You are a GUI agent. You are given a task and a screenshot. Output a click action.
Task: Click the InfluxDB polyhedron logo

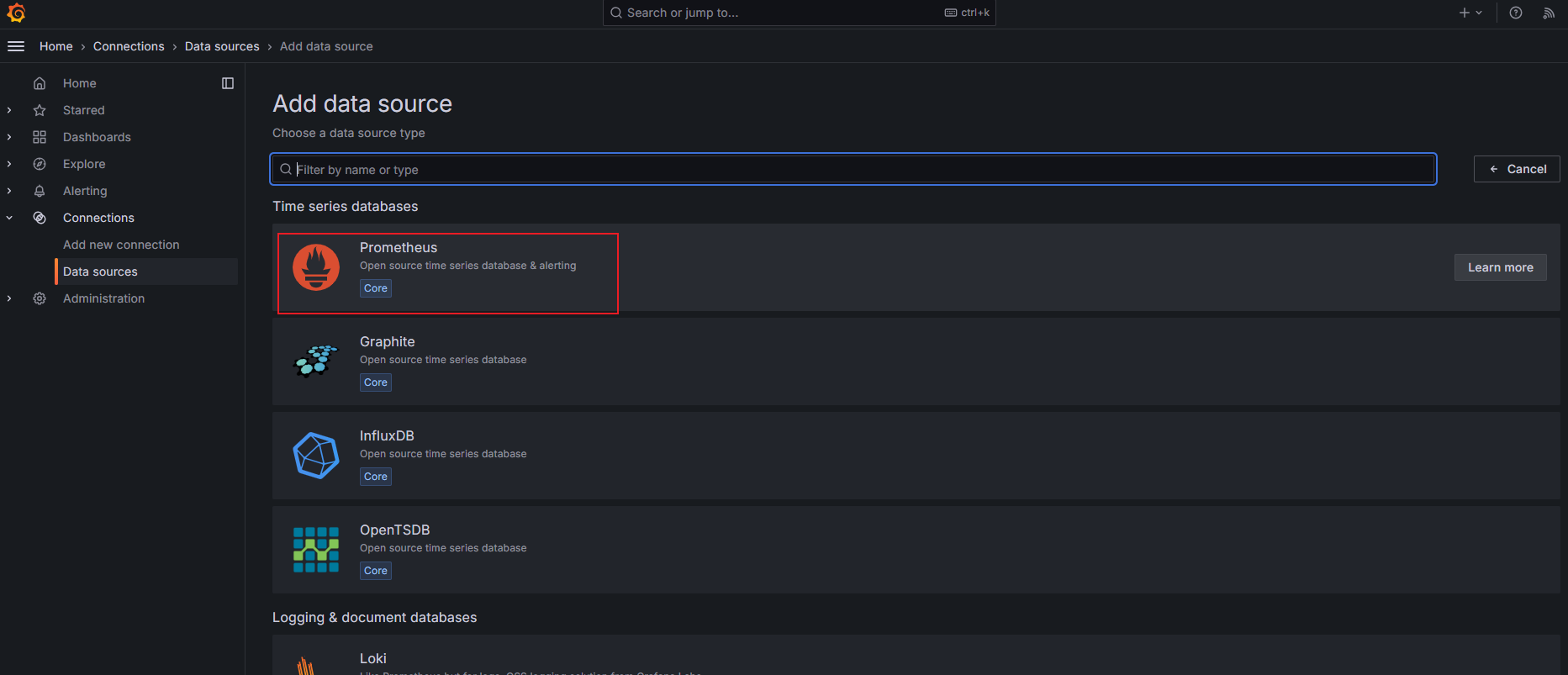(x=316, y=456)
